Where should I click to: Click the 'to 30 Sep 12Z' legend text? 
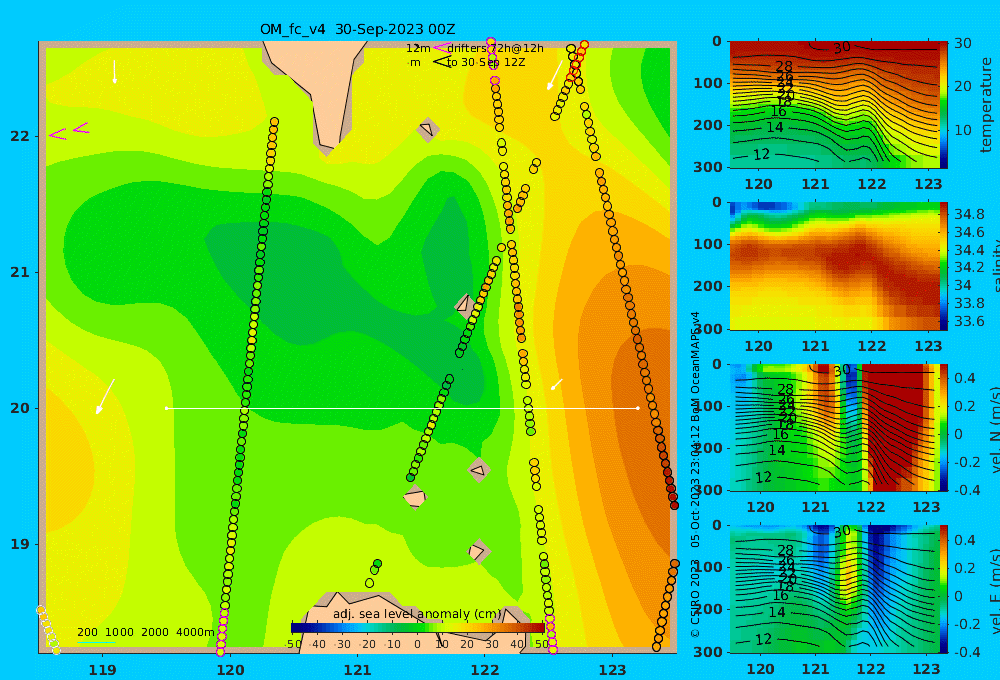tap(486, 63)
